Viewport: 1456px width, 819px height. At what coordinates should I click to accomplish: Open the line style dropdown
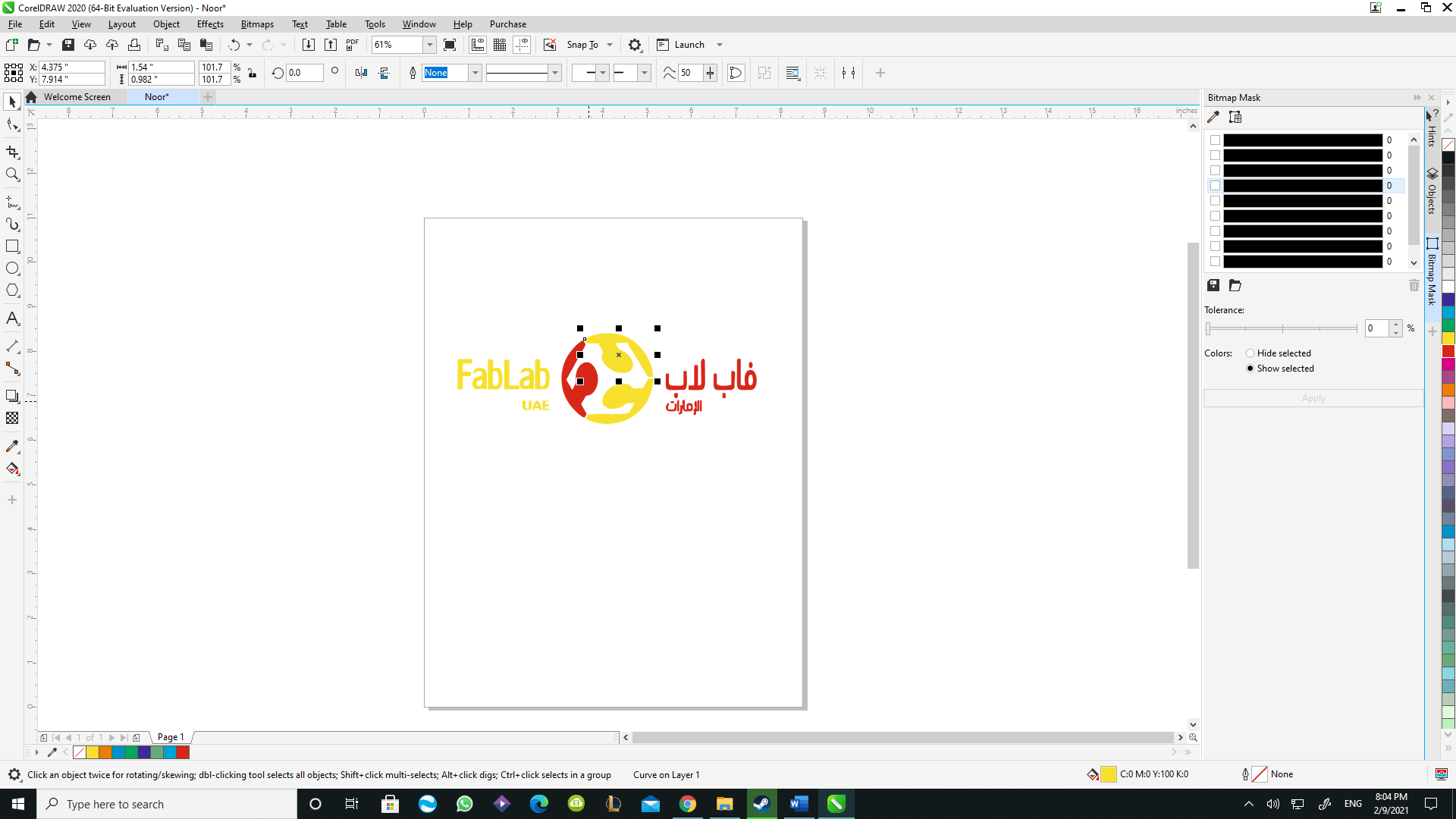click(x=555, y=73)
